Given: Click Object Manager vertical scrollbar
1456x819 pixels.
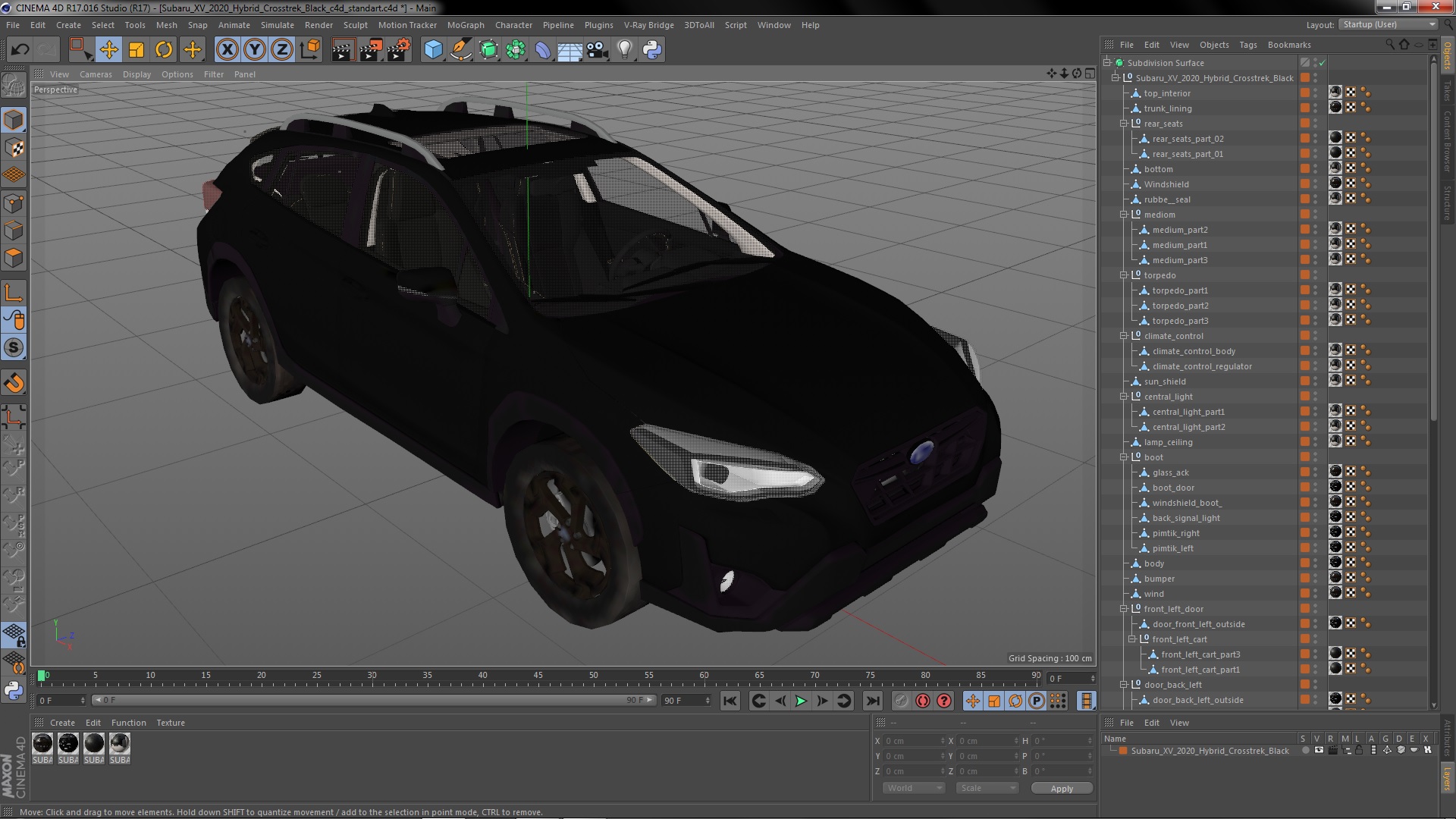Looking at the screenshot, I should 1433,243.
